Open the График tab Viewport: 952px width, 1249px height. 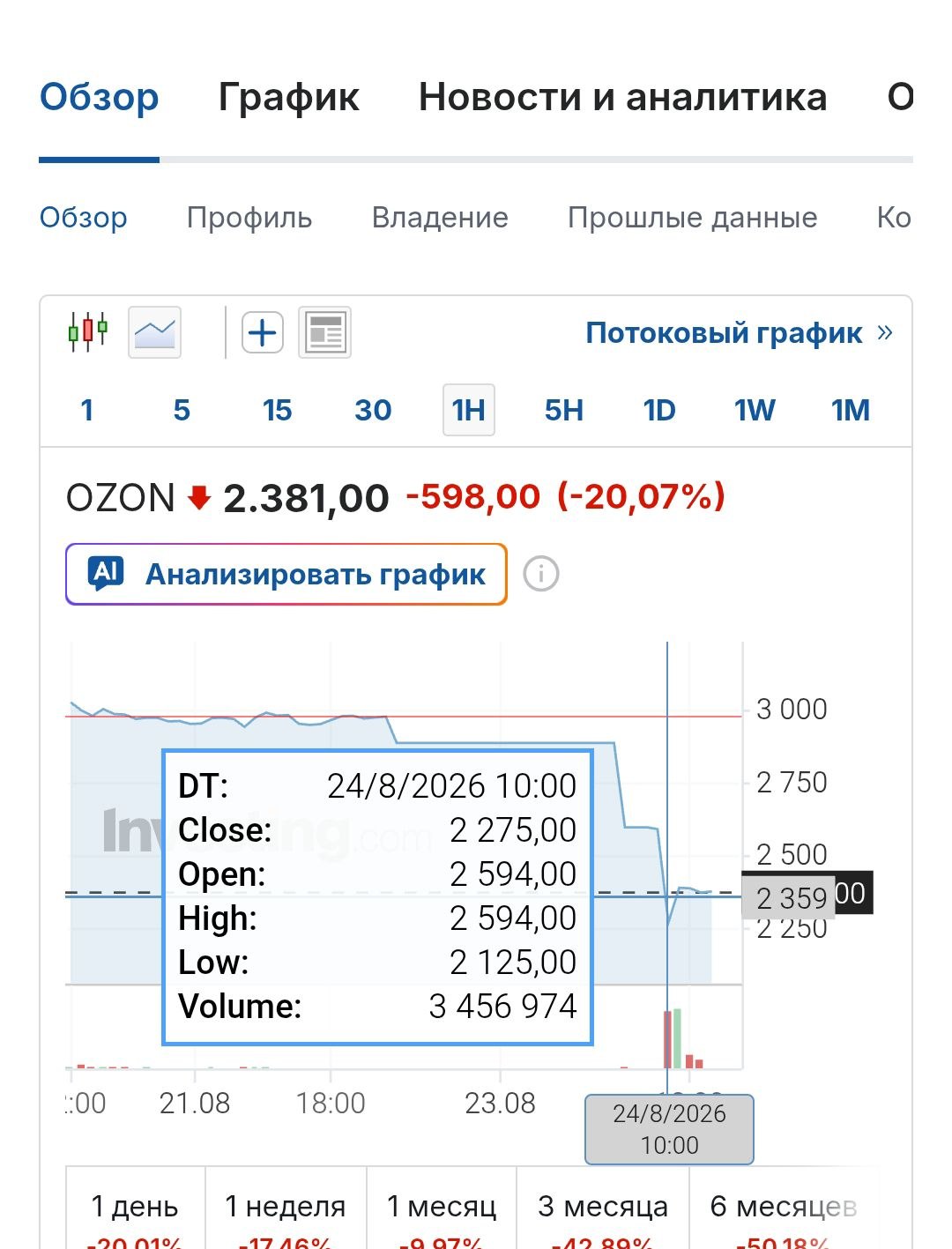tap(288, 97)
